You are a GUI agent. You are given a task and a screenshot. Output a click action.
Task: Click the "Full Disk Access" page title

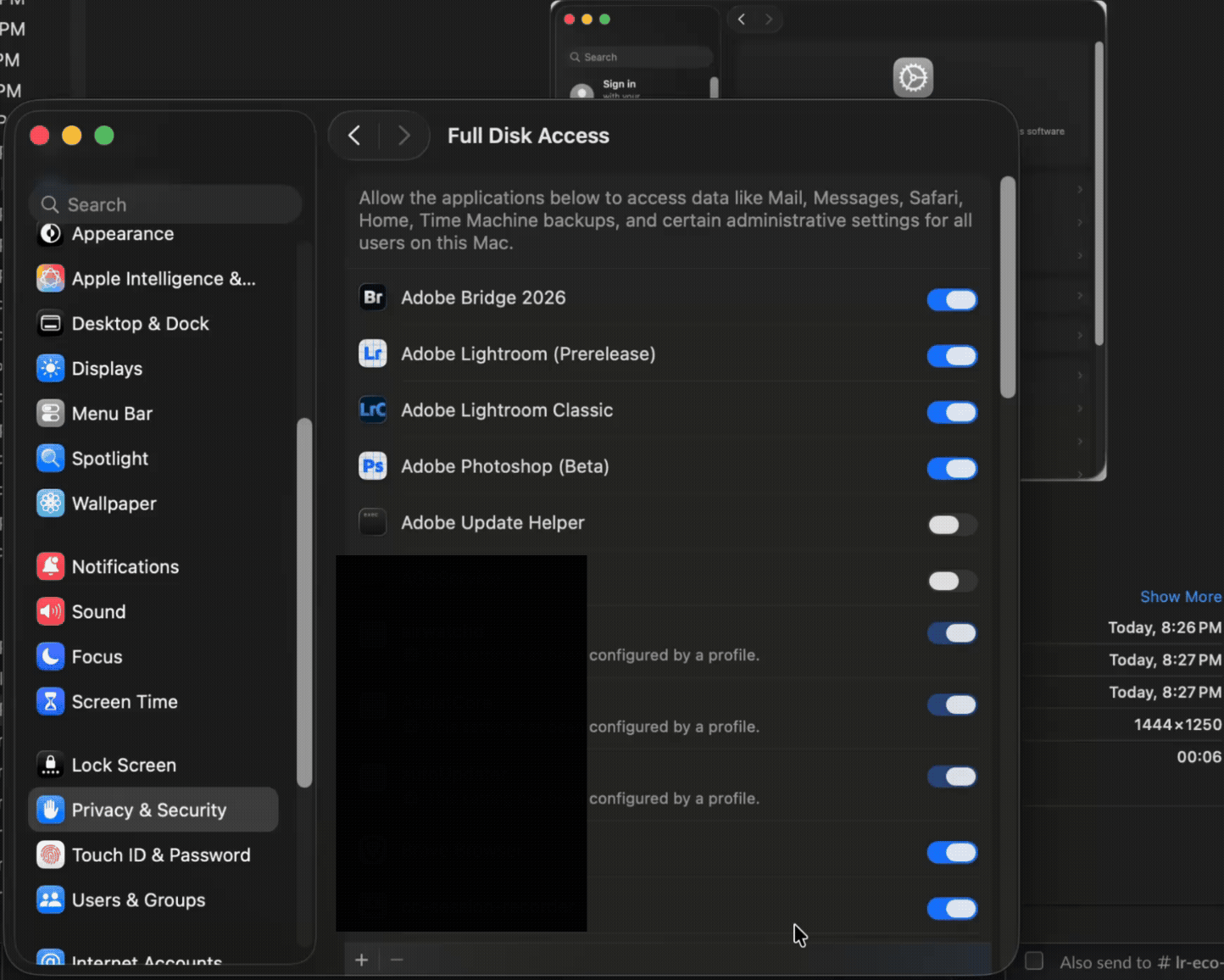[x=528, y=136]
